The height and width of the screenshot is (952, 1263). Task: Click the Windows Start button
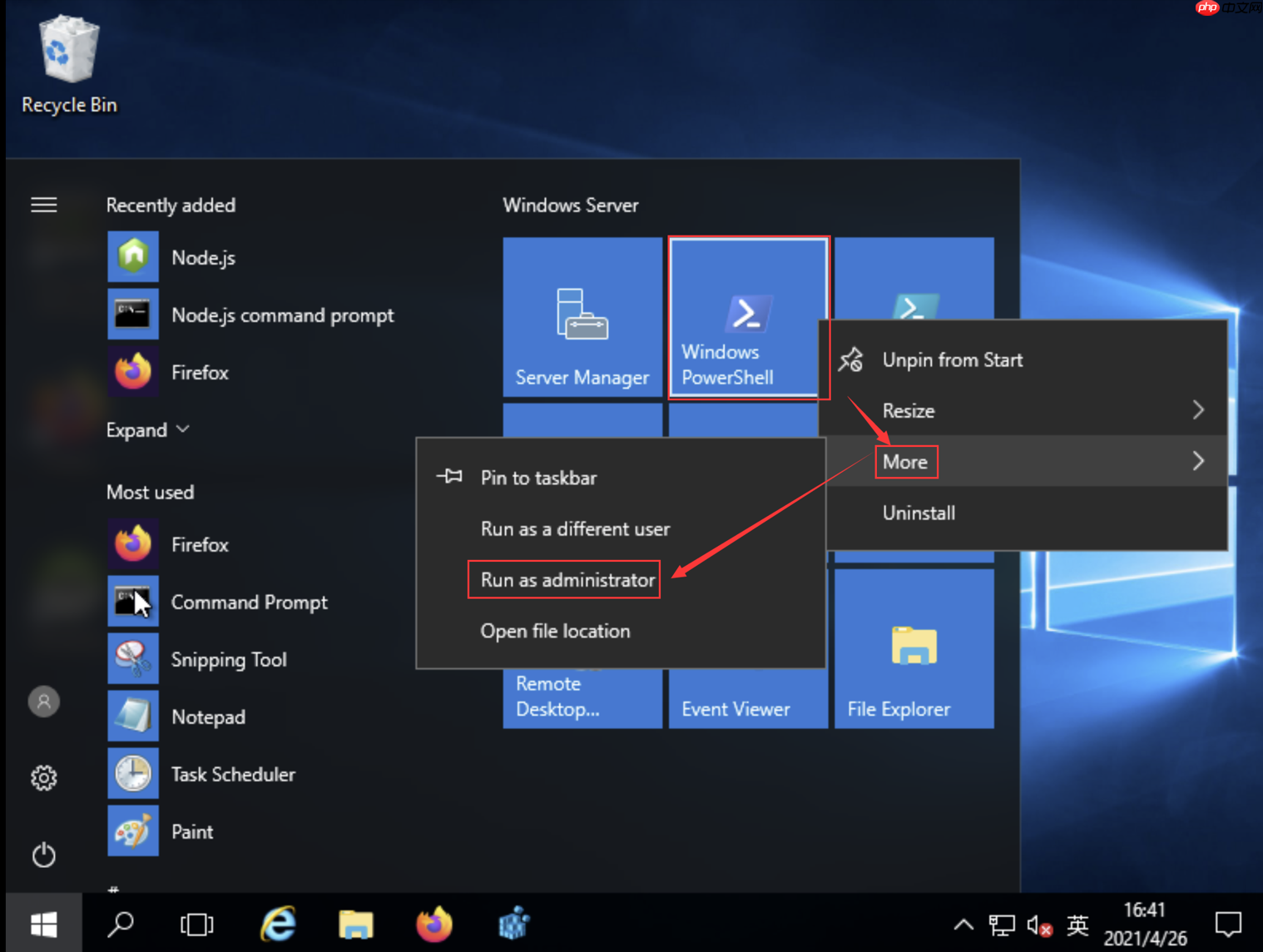click(43, 924)
